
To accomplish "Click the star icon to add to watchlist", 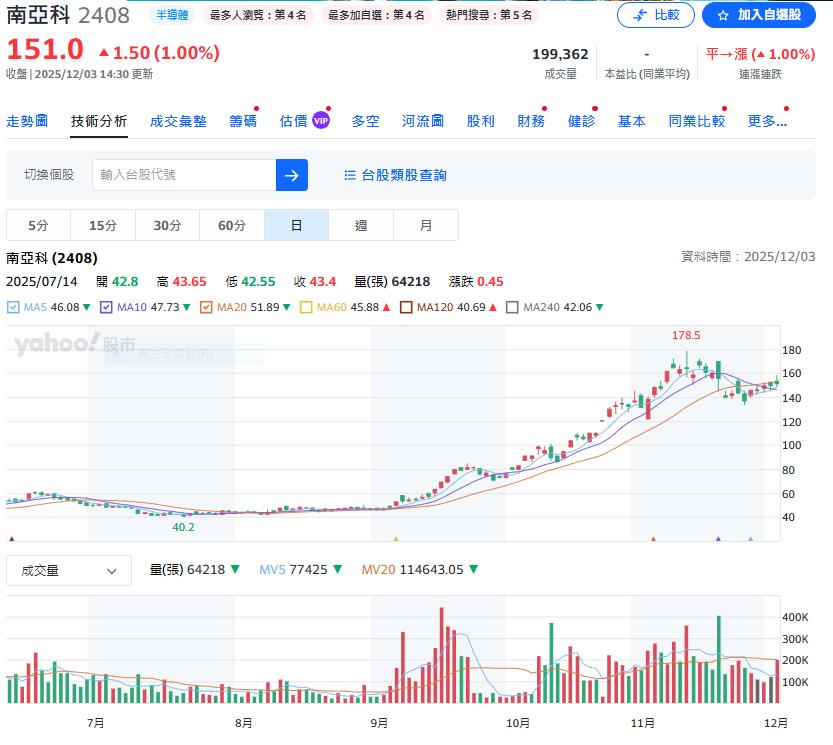I will coord(723,15).
